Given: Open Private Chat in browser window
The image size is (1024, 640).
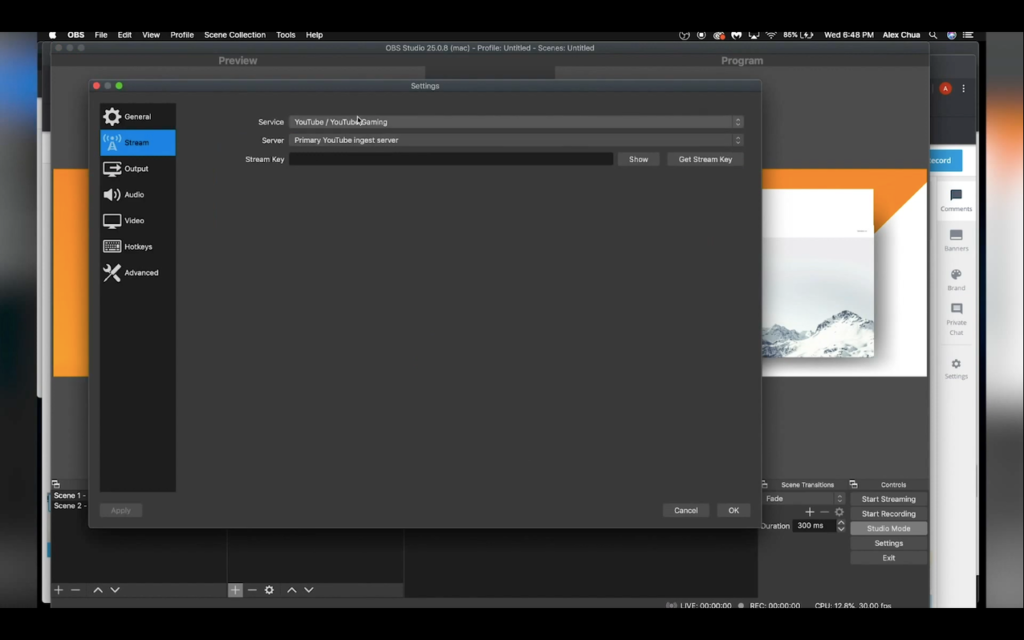Looking at the screenshot, I should click(956, 319).
